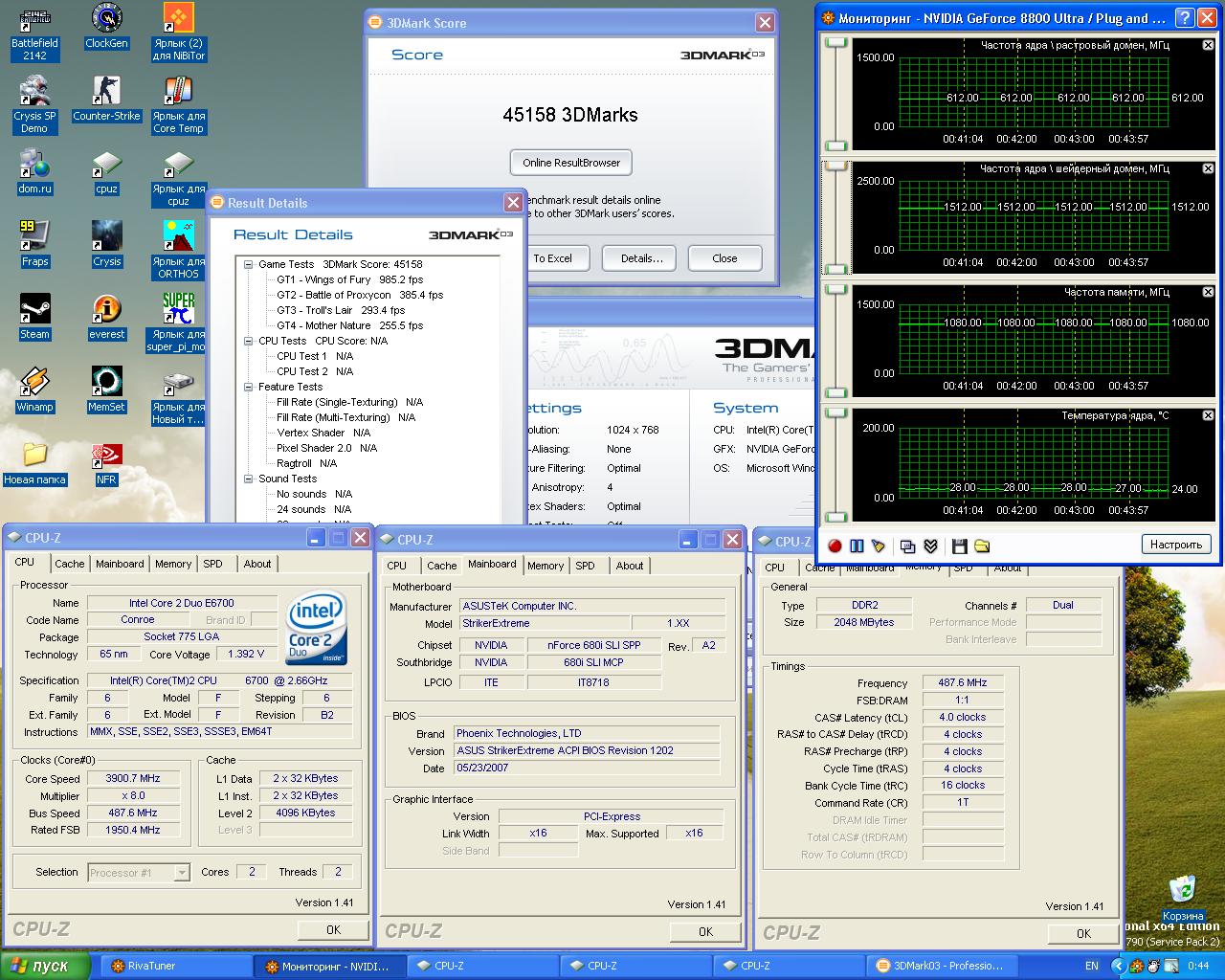Viewport: 1225px width, 980px height.
Task: Click OK in the middle CPU-Z window
Action: (x=705, y=931)
